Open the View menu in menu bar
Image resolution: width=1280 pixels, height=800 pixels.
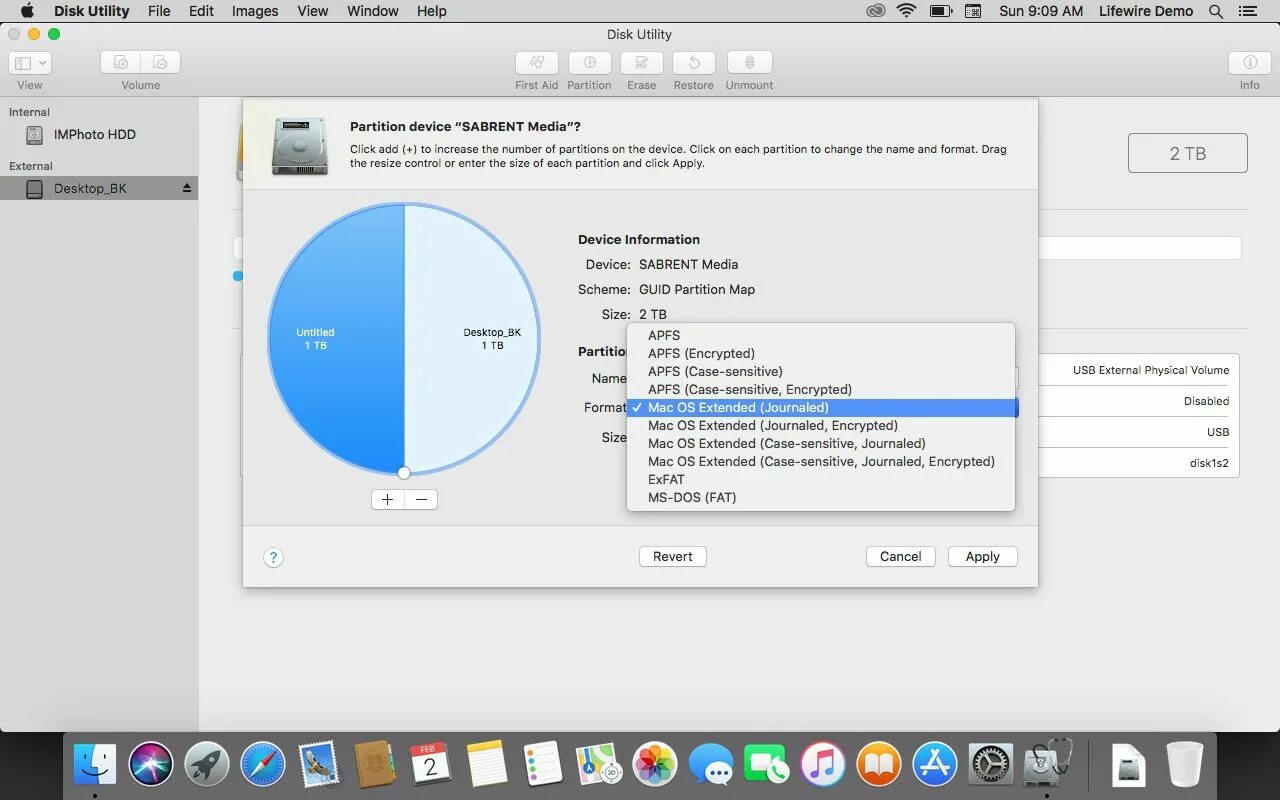(x=312, y=11)
